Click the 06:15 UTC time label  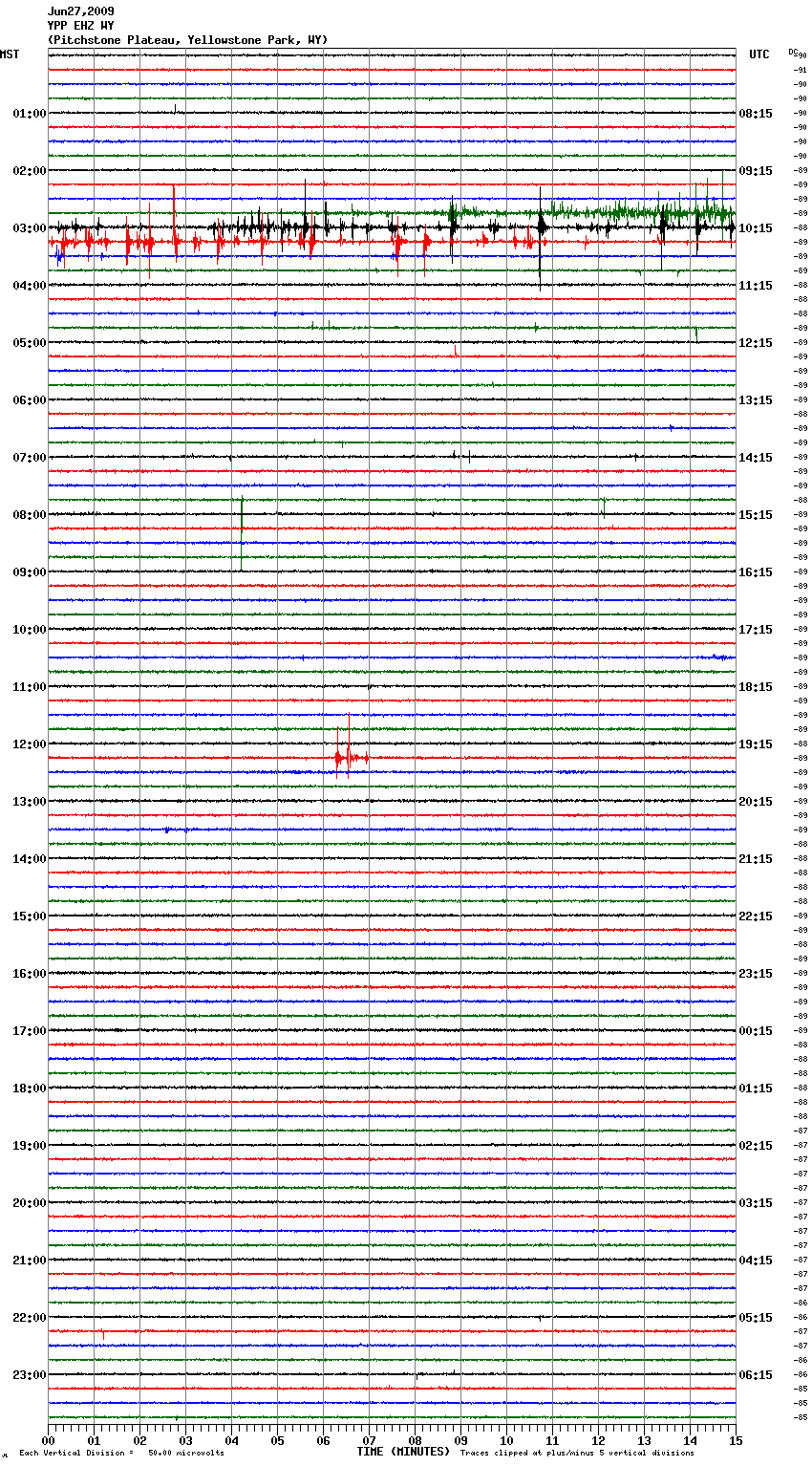pyautogui.click(x=756, y=1375)
